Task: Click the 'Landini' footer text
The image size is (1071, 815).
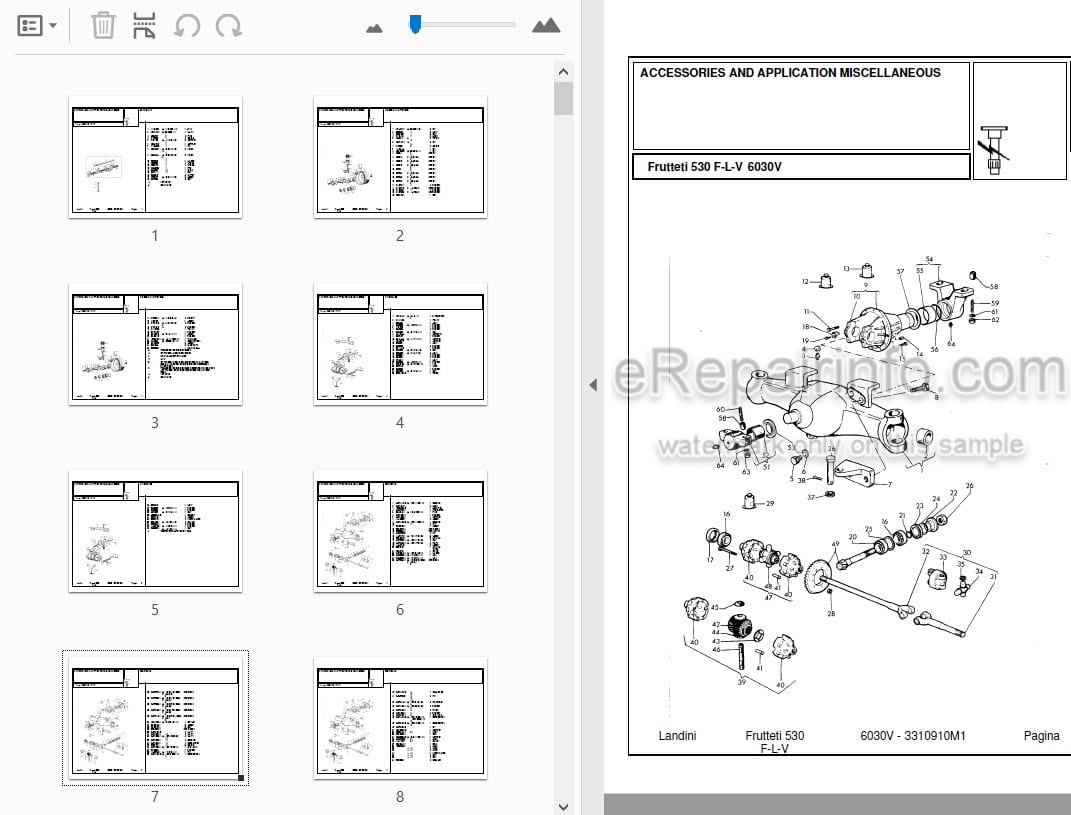Action: point(677,736)
